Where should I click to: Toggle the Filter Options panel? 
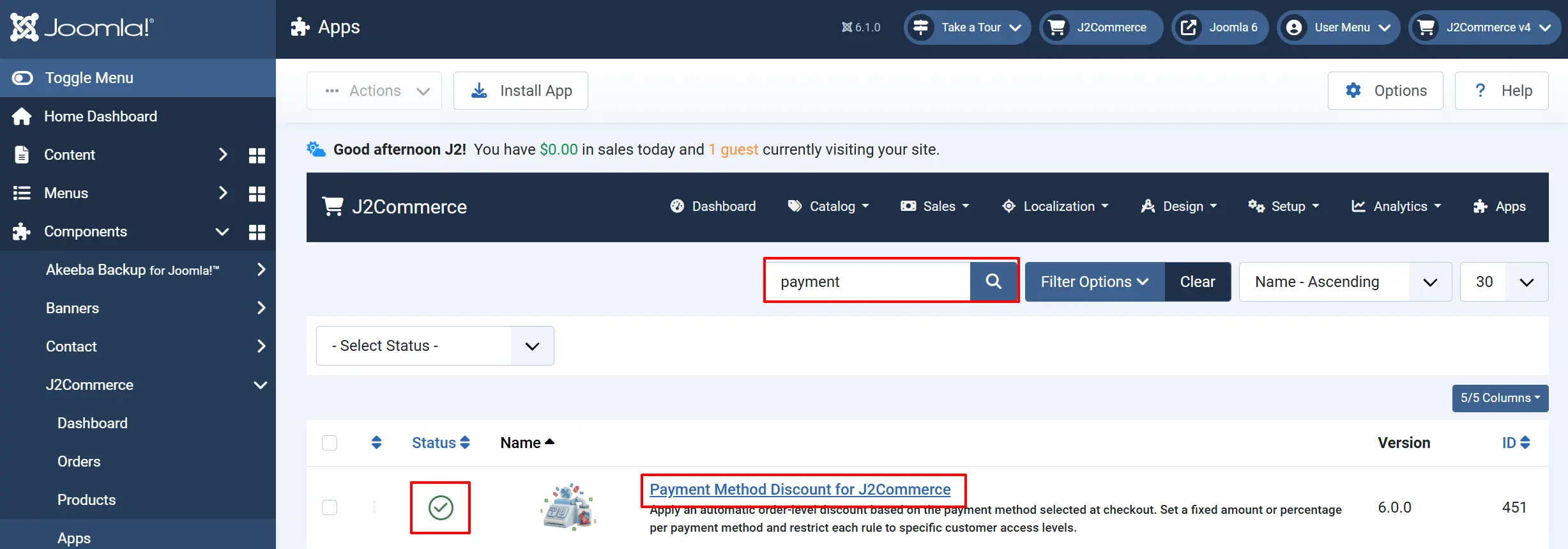(1095, 282)
